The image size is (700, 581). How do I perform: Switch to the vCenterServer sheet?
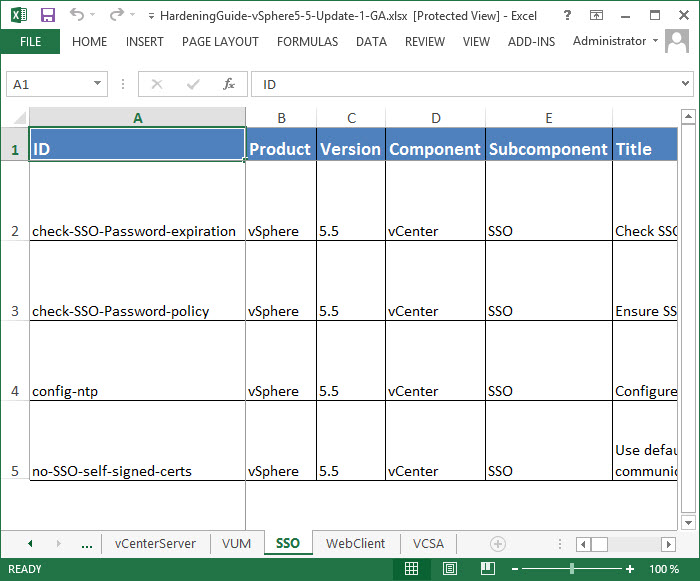pos(155,543)
